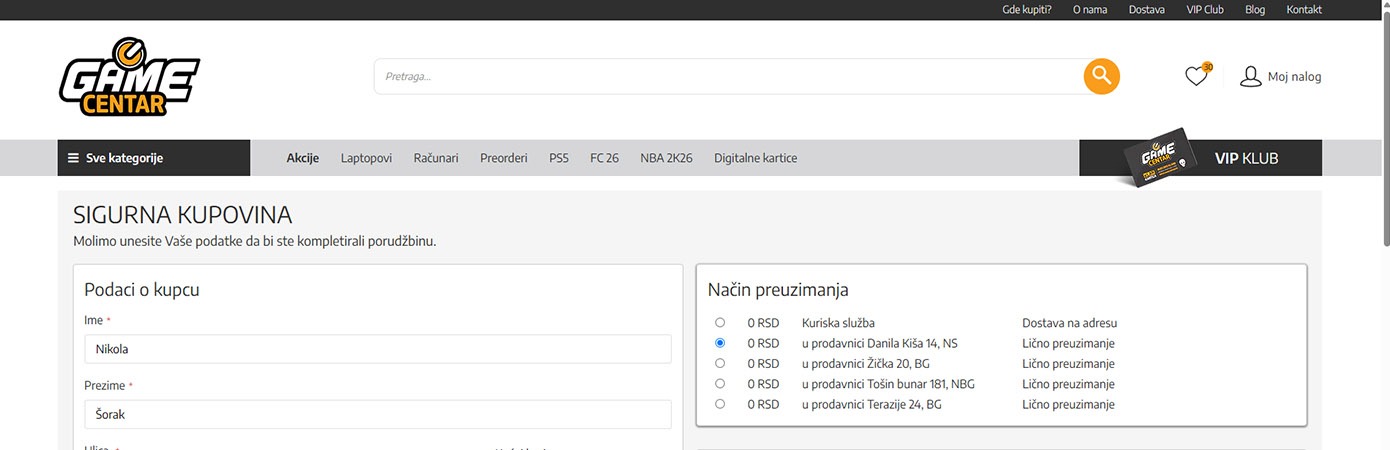Click the Moj nalog user icon
This screenshot has height=450, width=1390.
click(x=1251, y=76)
